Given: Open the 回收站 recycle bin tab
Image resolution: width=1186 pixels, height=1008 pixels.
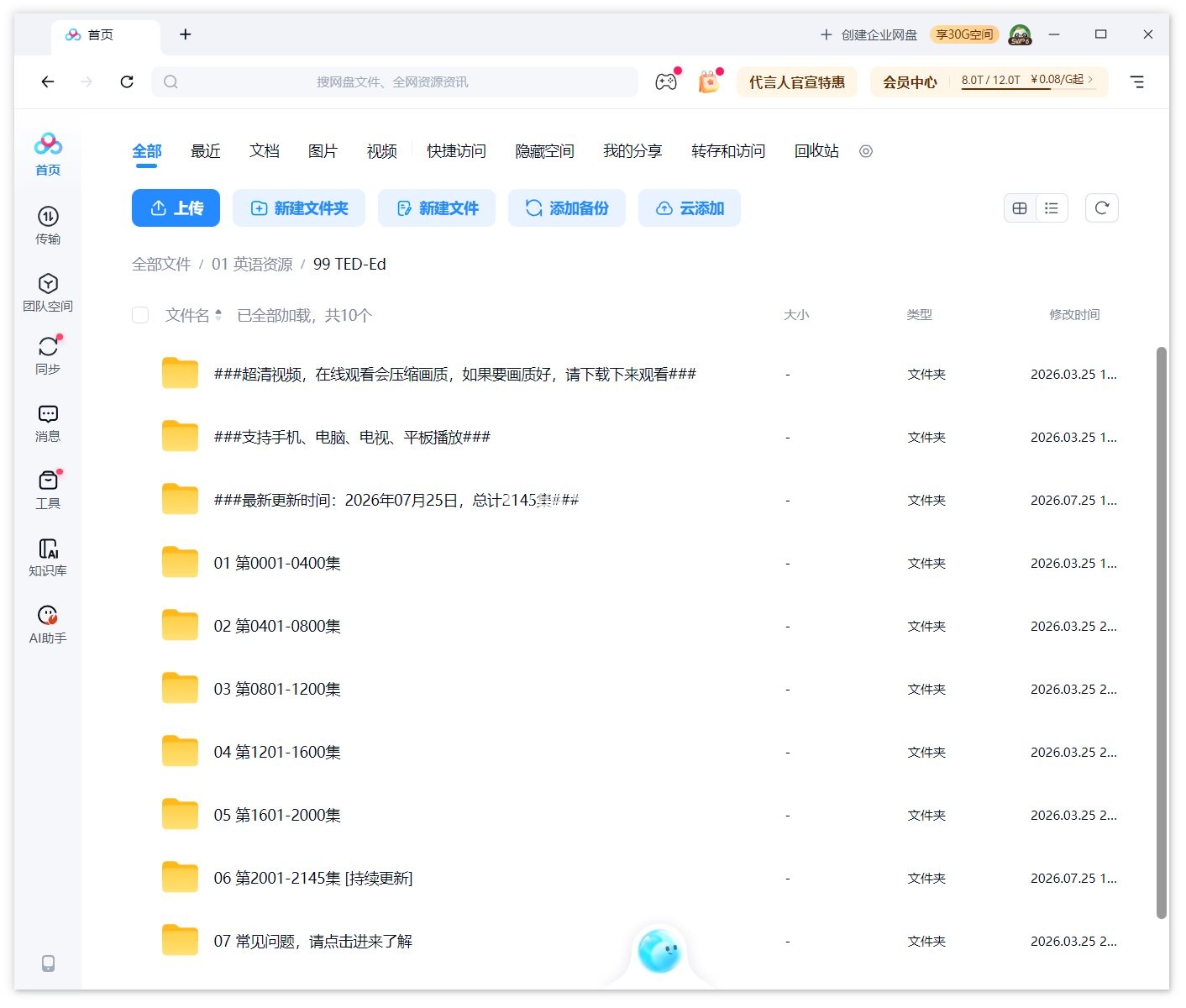Looking at the screenshot, I should 816,151.
